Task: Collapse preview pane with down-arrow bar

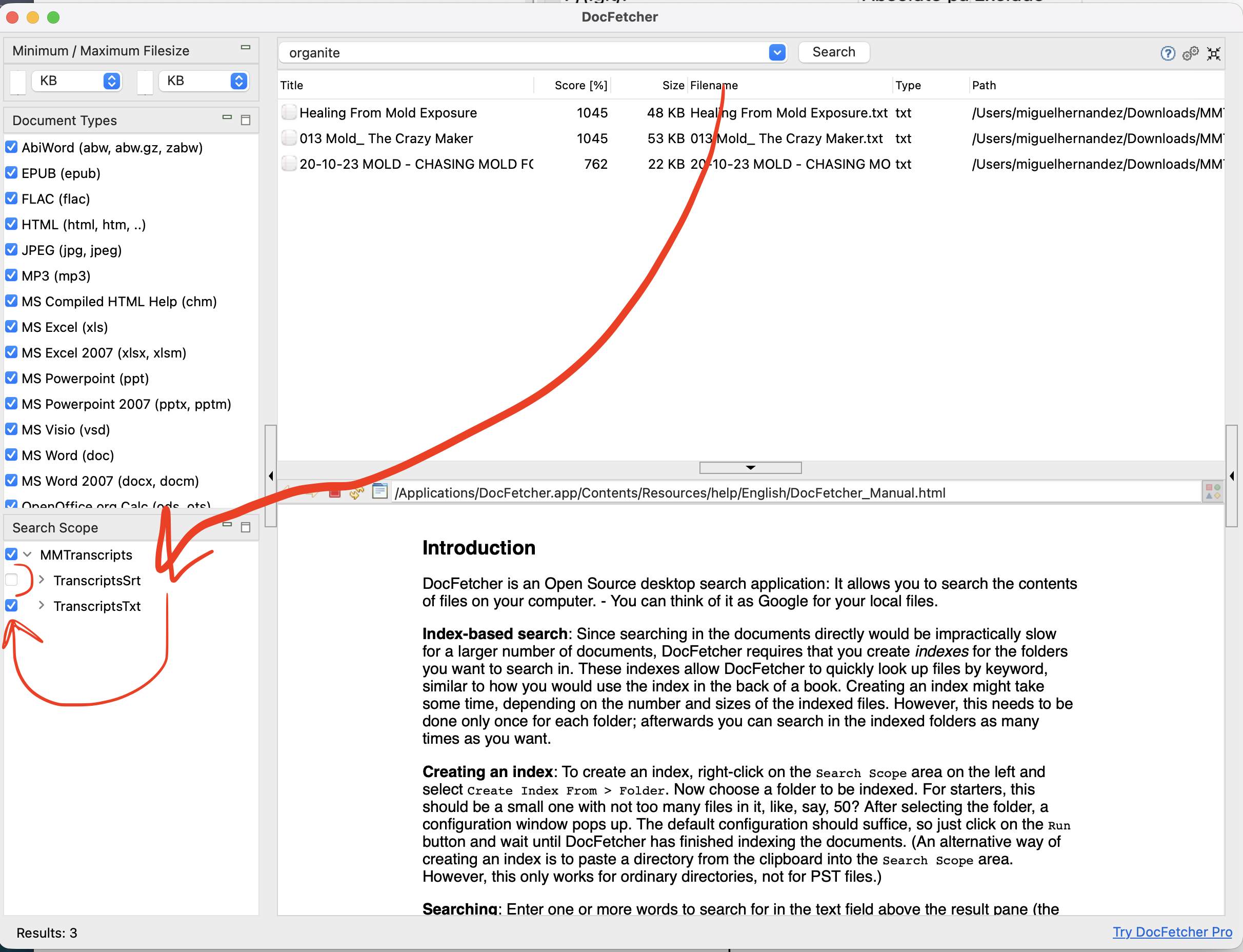Action: (x=750, y=467)
